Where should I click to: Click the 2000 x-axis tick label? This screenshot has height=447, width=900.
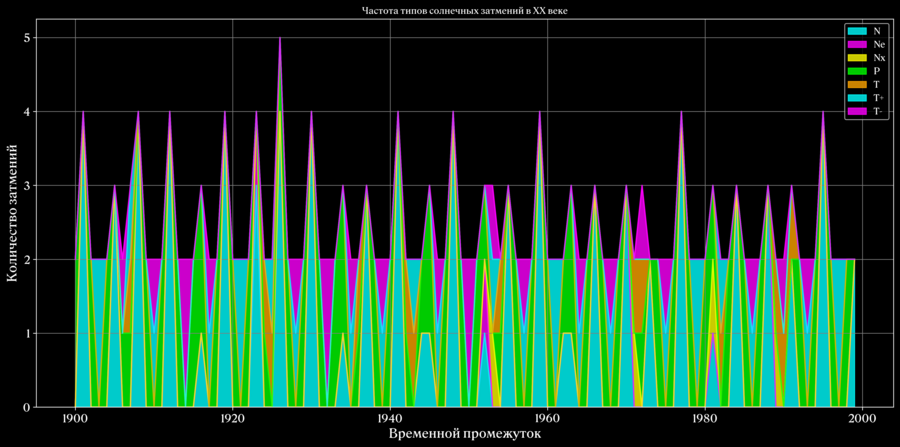862,418
